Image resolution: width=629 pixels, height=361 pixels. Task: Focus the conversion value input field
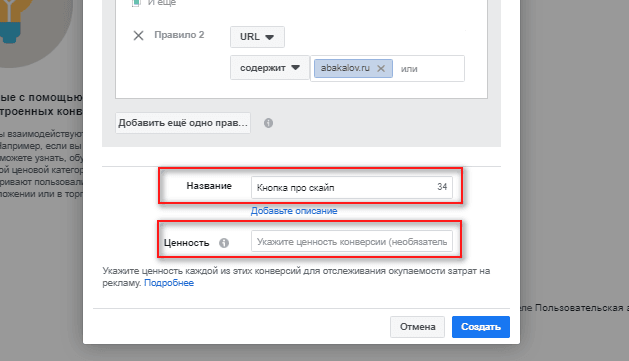352,241
